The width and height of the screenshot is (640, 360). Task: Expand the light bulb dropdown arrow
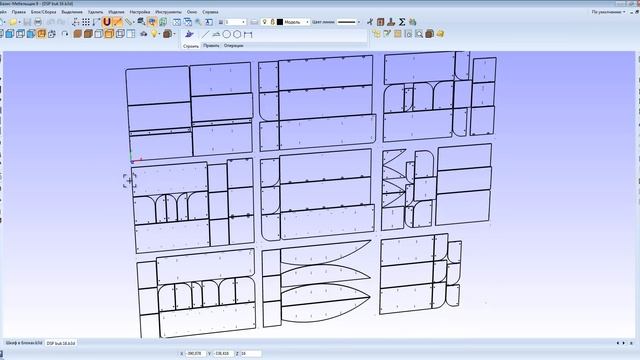159,34
